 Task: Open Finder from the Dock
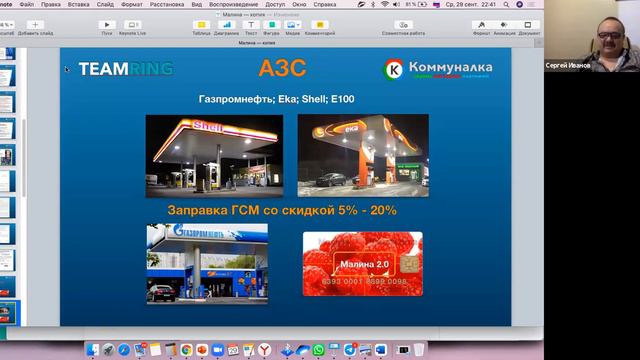(92, 350)
